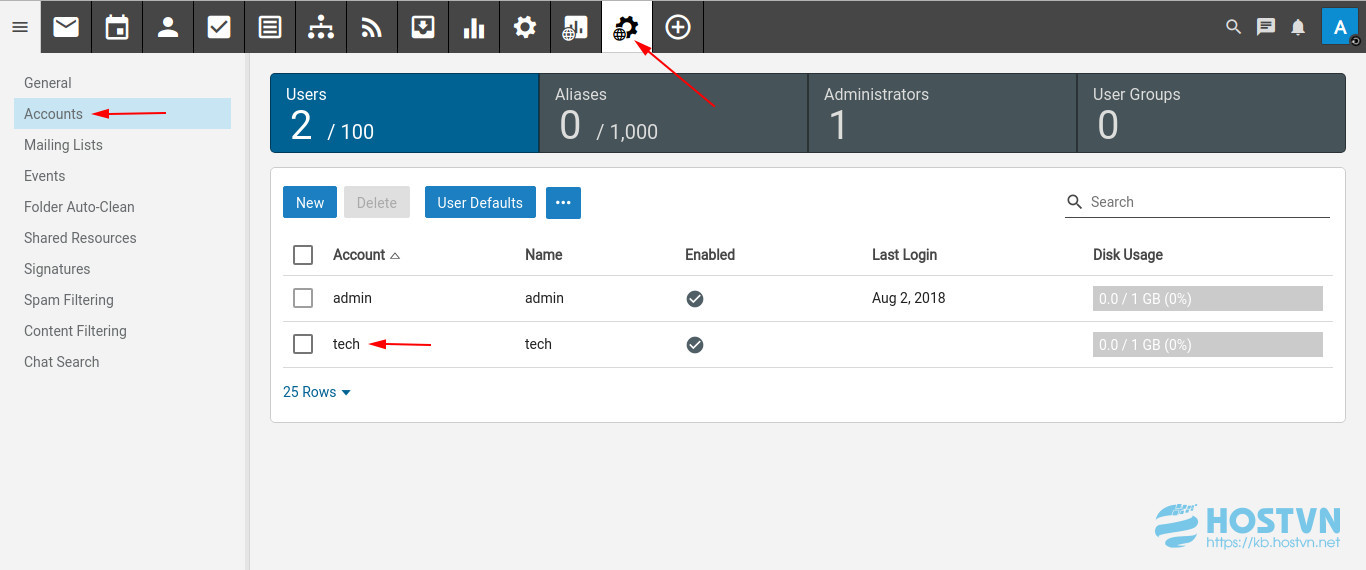Click the Last Login column header

pyautogui.click(x=904, y=255)
